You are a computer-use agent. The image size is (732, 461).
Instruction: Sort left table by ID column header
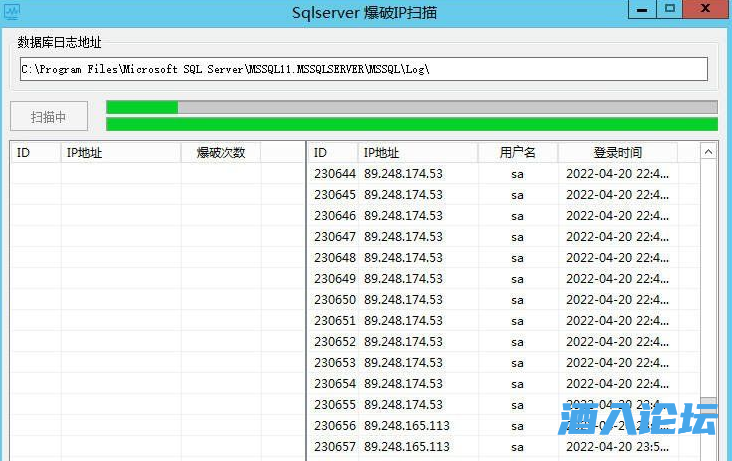(x=35, y=152)
